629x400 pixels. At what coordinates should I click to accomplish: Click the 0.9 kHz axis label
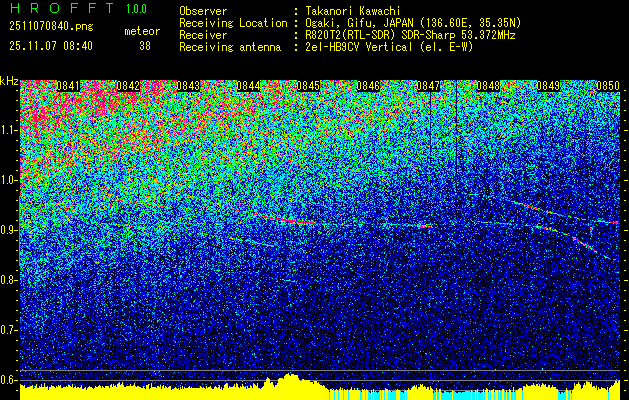coord(8,230)
